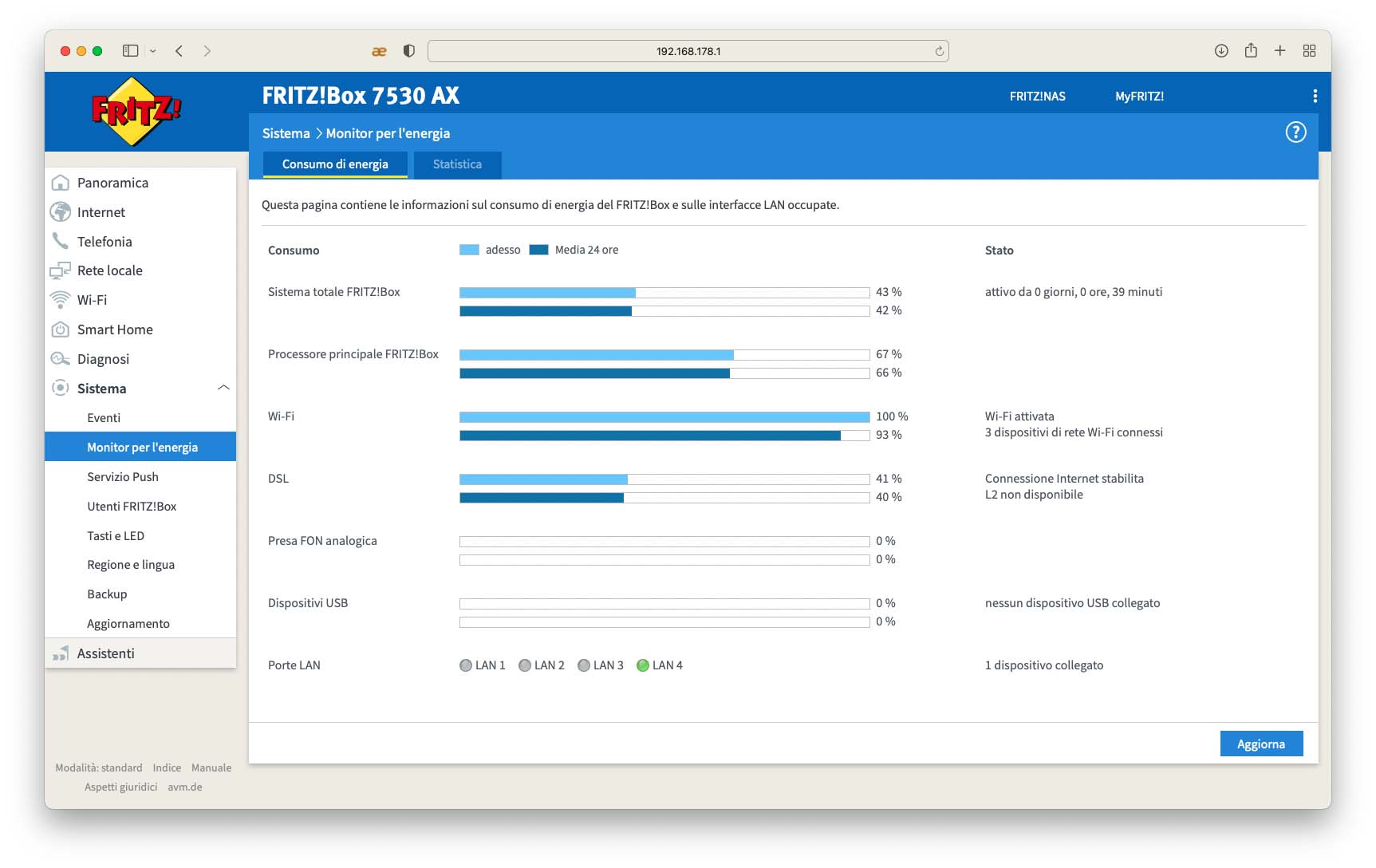Click the Processore principale 66 % average bar
1376x868 pixels.
664,373
